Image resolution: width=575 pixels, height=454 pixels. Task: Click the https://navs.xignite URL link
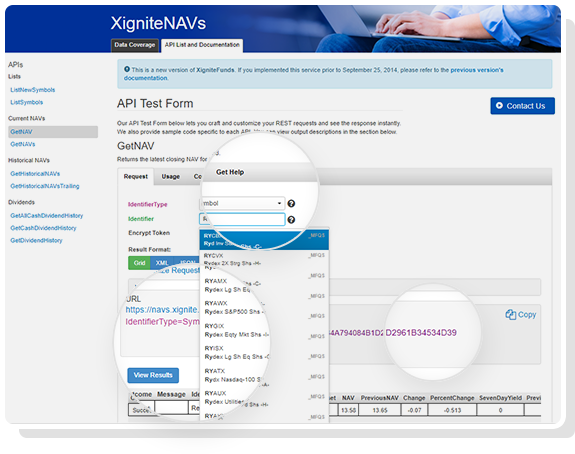pos(162,310)
